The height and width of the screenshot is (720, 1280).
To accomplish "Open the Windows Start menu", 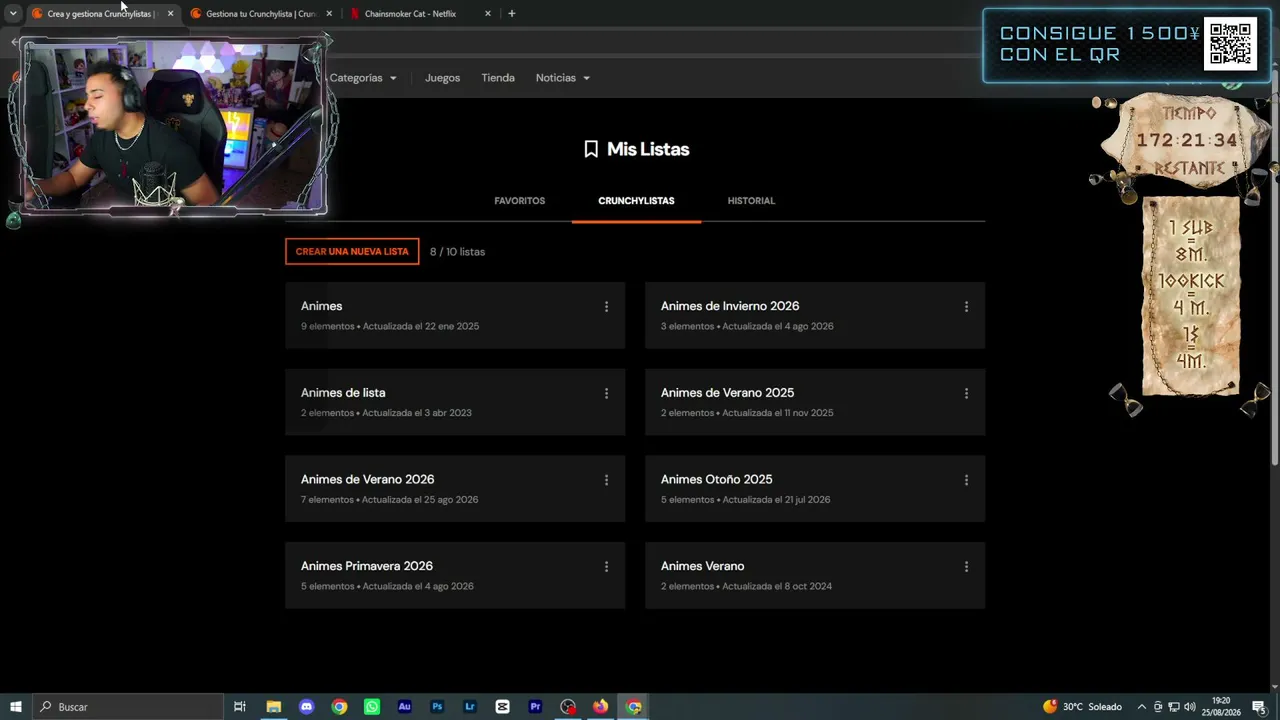I will (16, 707).
